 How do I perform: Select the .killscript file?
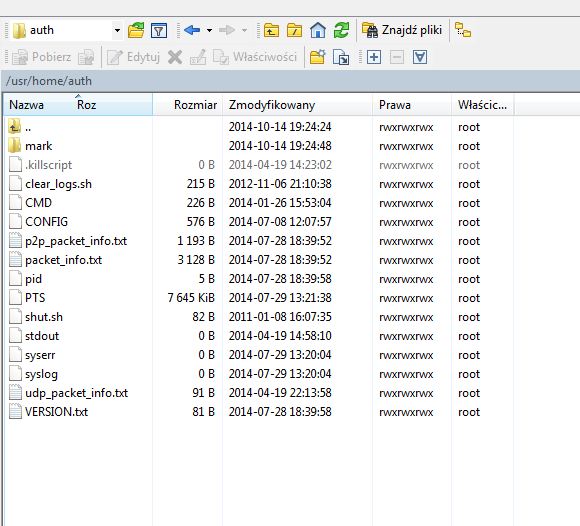pyautogui.click(x=259, y=165)
